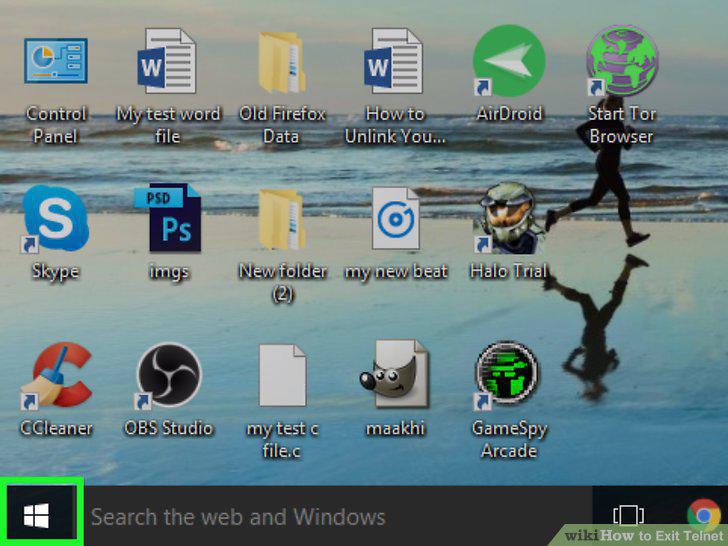728x546 pixels.
Task: Select the my test c file.c icon
Action: tap(282, 375)
